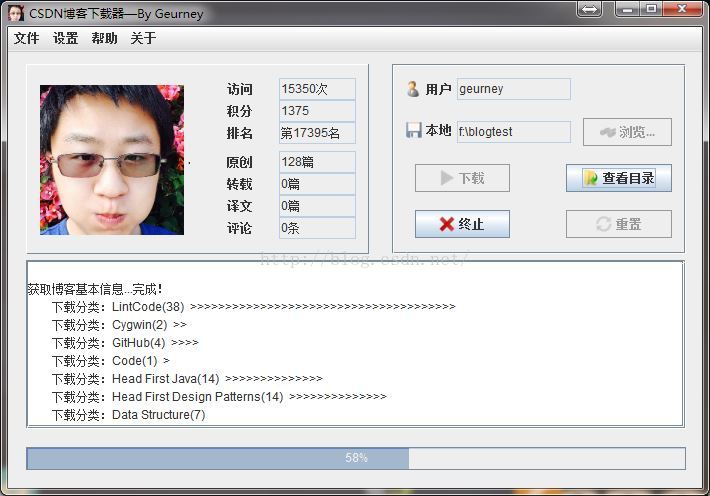Click the refresh icon on 重置
This screenshot has height=496, width=710.
pos(603,224)
